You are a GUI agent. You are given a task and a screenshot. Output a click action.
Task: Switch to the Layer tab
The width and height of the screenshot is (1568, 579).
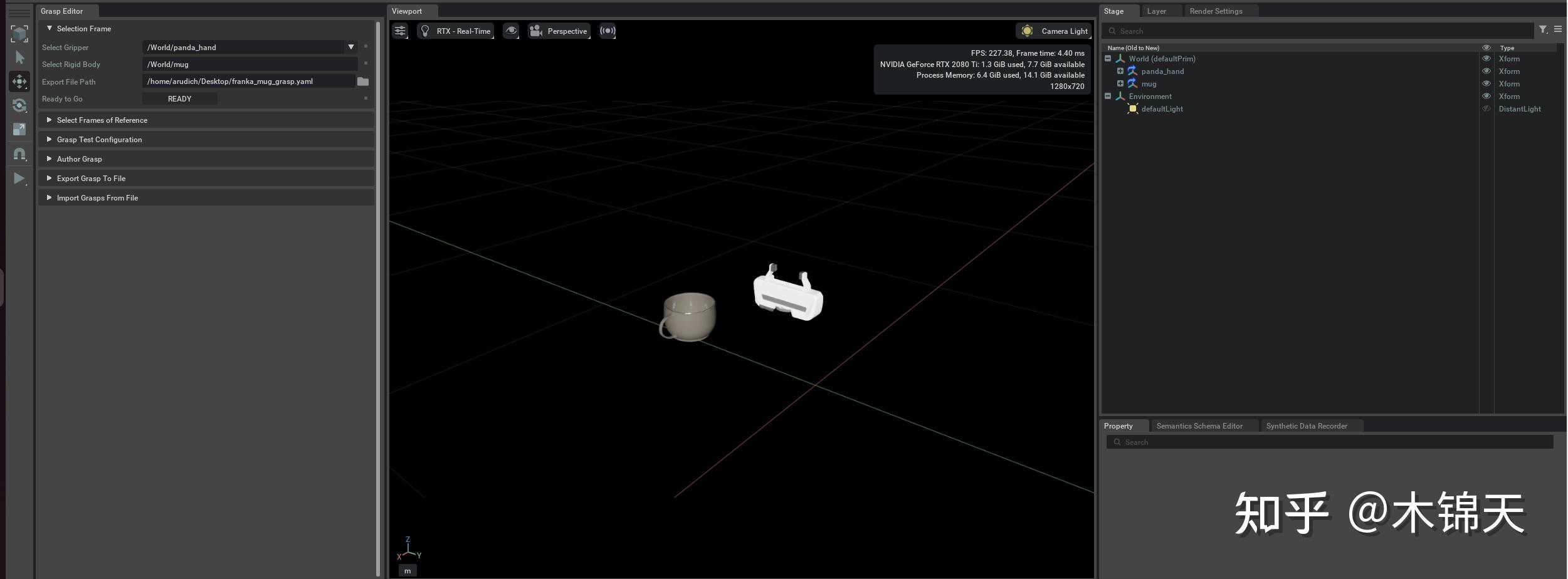pyautogui.click(x=1157, y=11)
